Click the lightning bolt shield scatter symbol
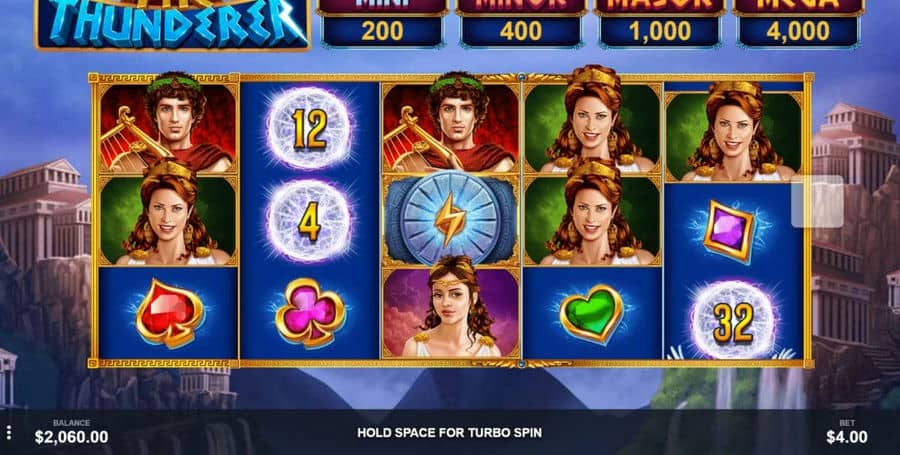Screen dimensions: 900x455 pos(450,220)
